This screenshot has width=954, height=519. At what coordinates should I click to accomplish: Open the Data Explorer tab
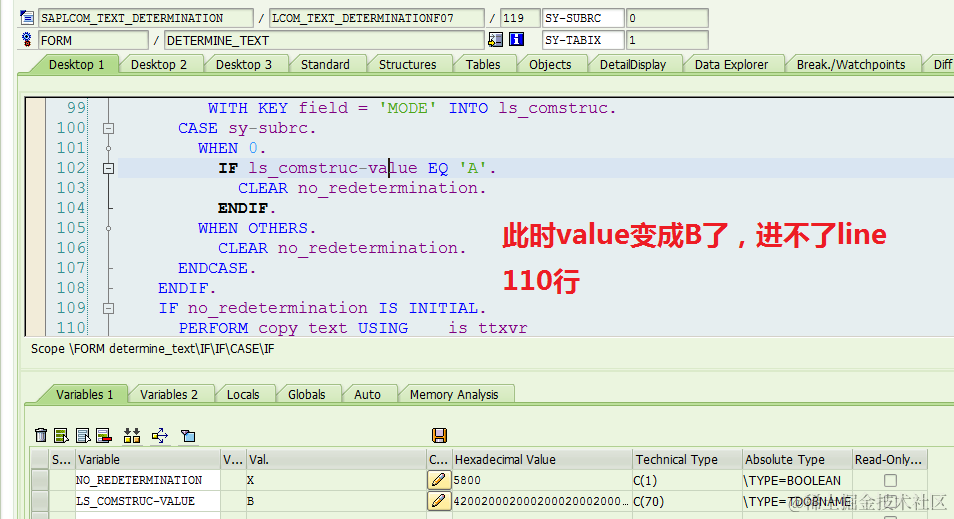point(731,64)
